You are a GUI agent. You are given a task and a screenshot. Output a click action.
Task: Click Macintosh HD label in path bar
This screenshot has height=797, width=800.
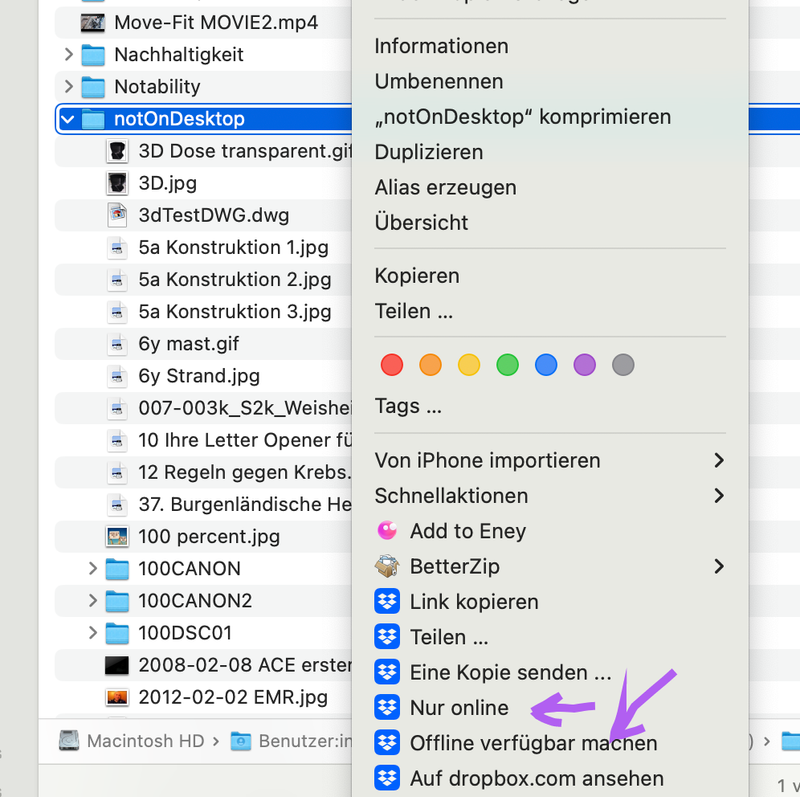coord(145,741)
